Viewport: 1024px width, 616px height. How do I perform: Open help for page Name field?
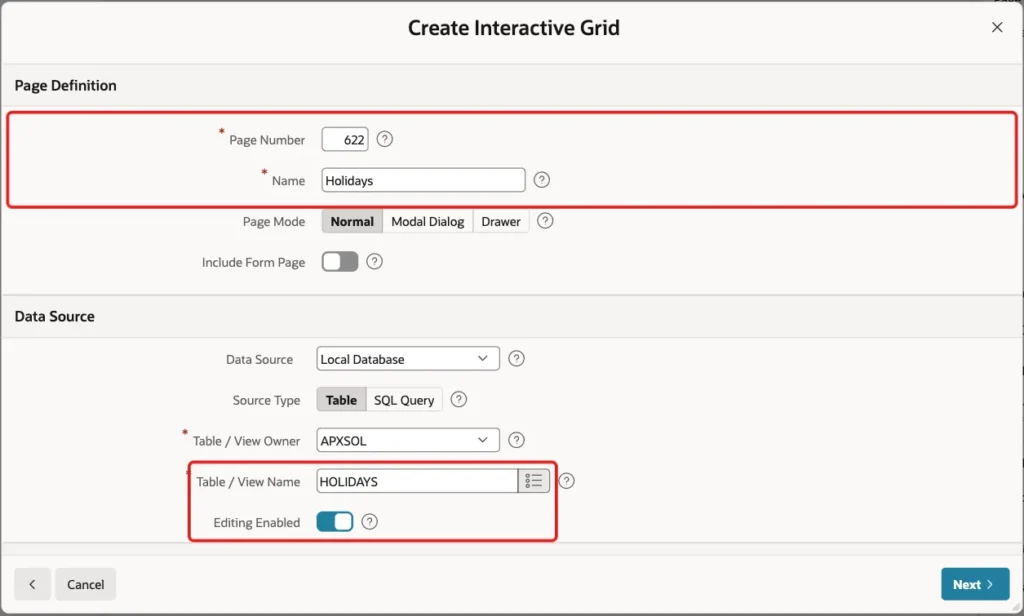tap(541, 180)
